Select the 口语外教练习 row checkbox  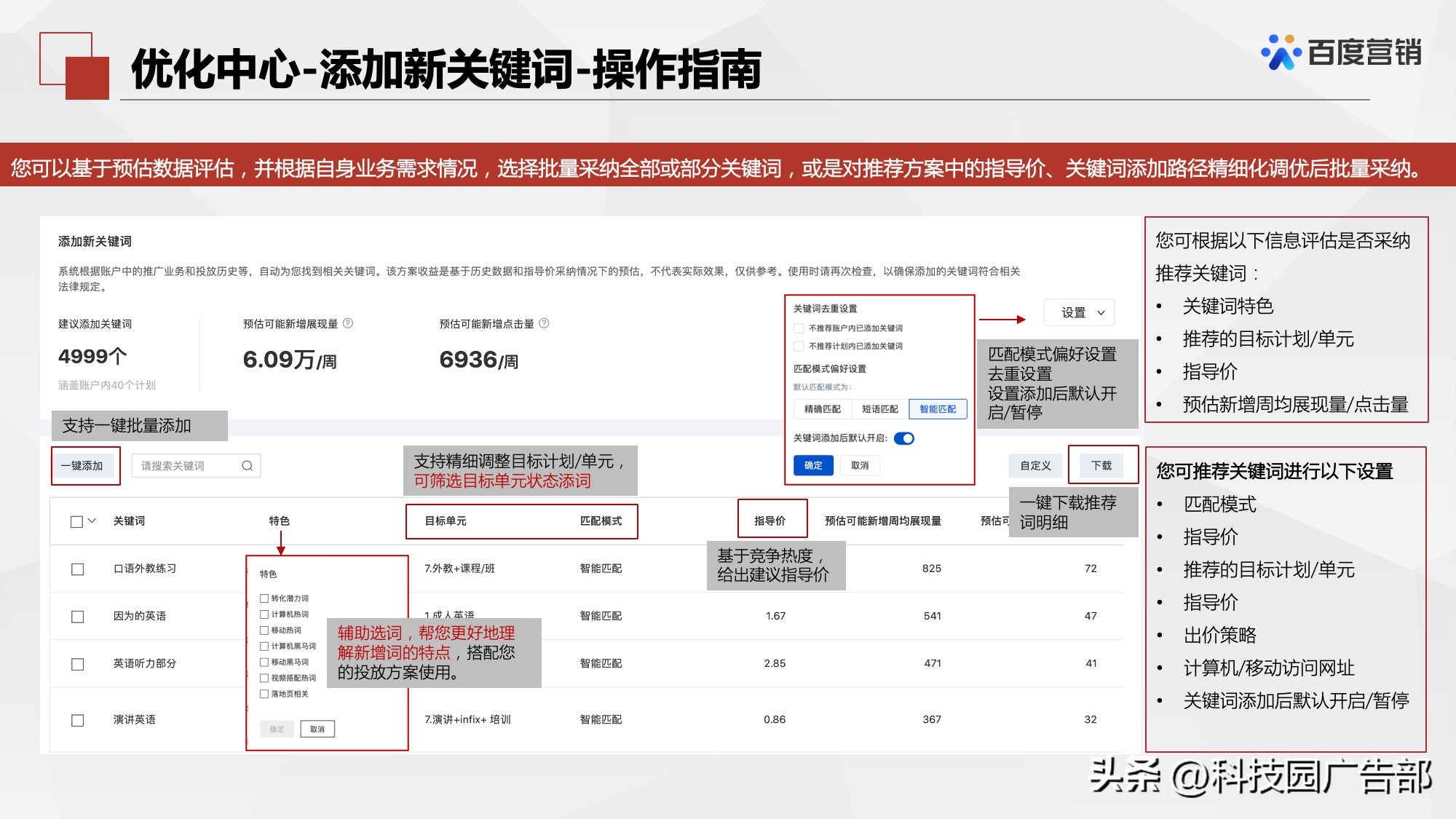click(76, 569)
